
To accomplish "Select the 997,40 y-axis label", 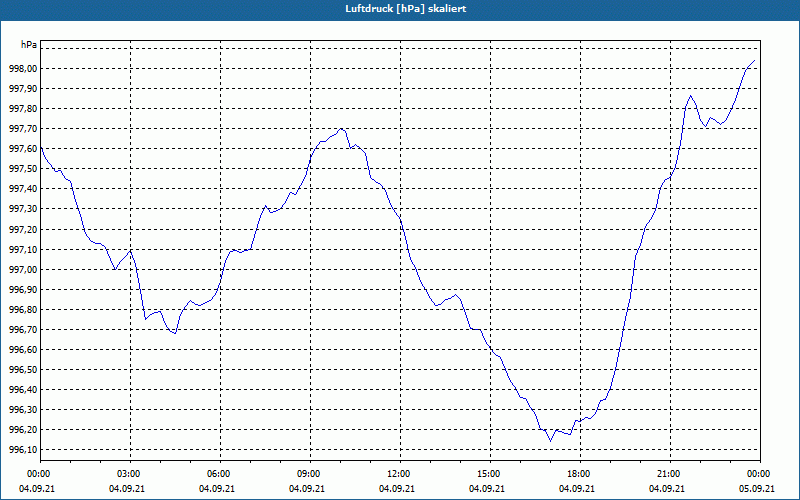I will (23, 189).
